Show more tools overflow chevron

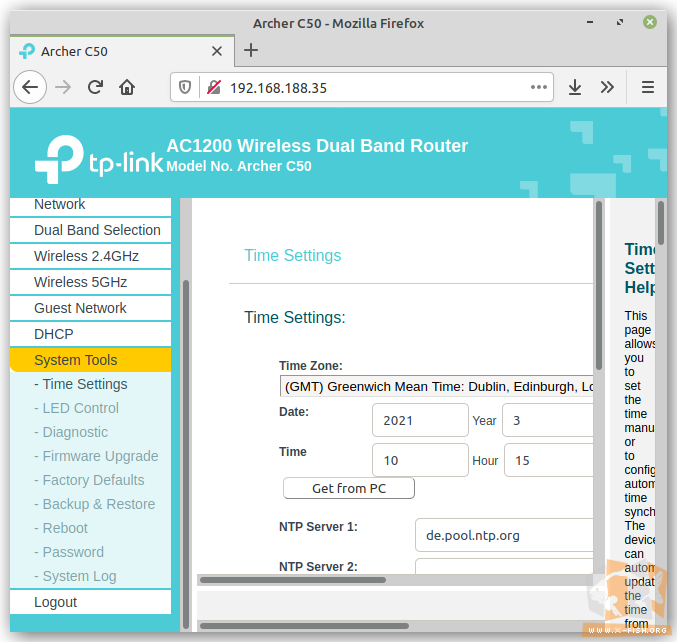607,88
